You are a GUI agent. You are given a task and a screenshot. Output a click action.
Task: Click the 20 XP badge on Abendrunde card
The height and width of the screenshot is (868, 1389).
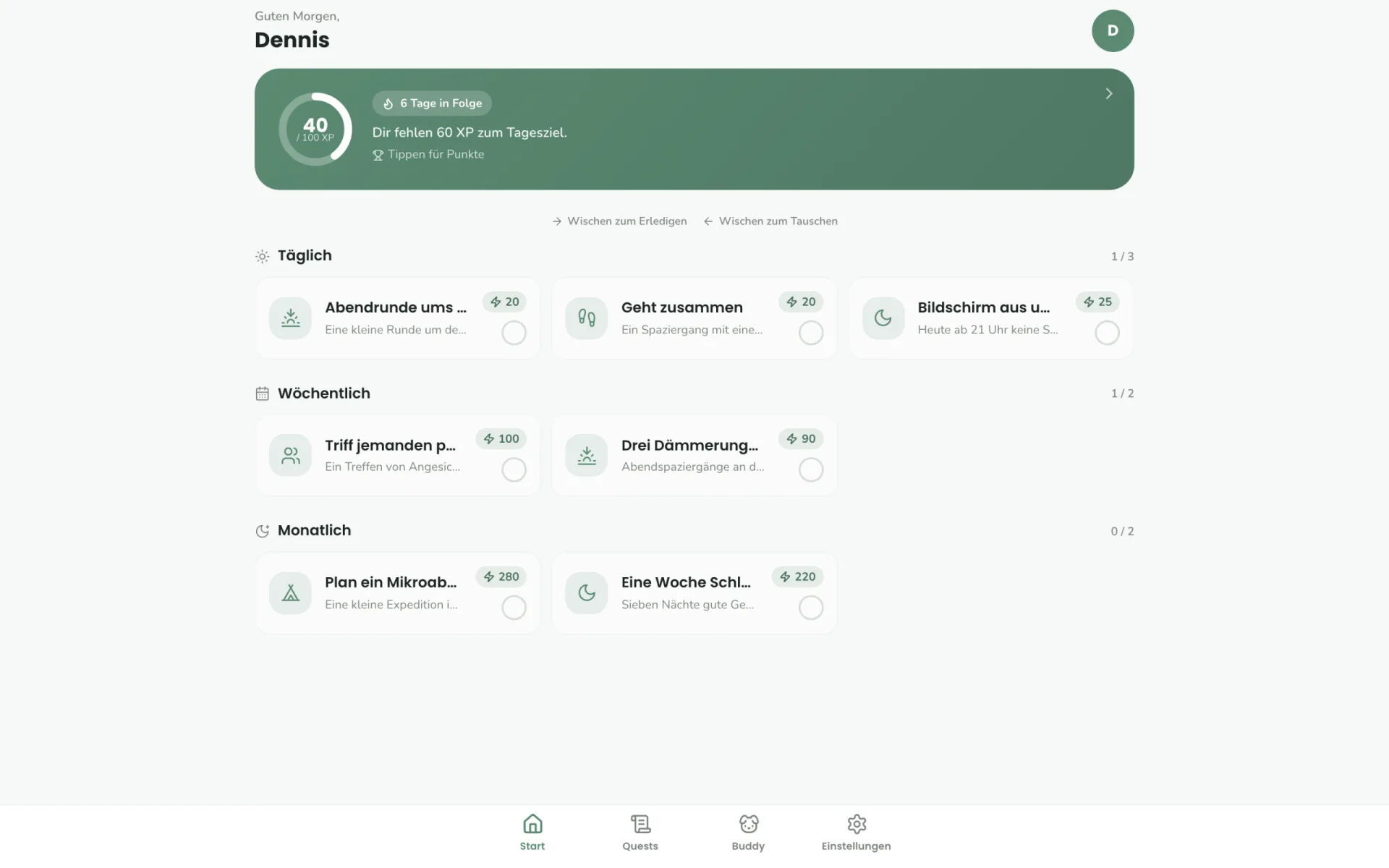[x=504, y=302]
